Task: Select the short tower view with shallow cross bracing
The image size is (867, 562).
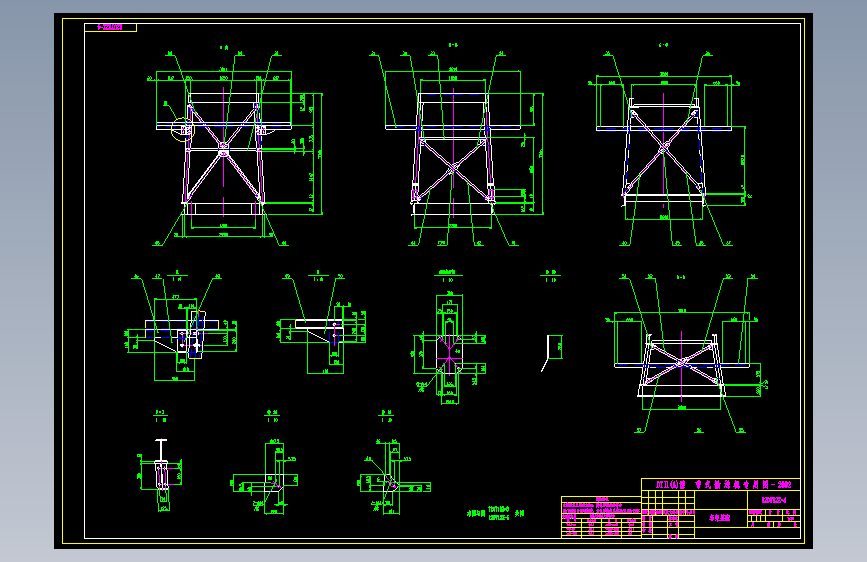Action: click(x=683, y=354)
